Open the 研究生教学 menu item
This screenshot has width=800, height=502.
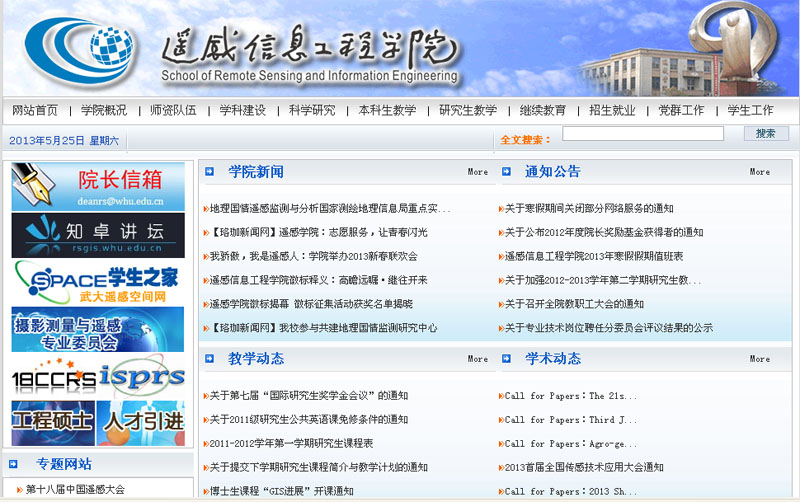click(468, 110)
